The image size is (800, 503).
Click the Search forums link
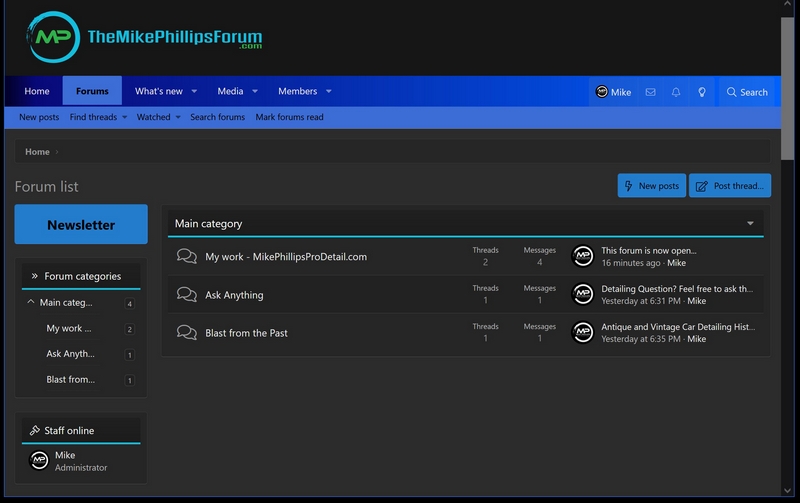pyautogui.click(x=217, y=117)
